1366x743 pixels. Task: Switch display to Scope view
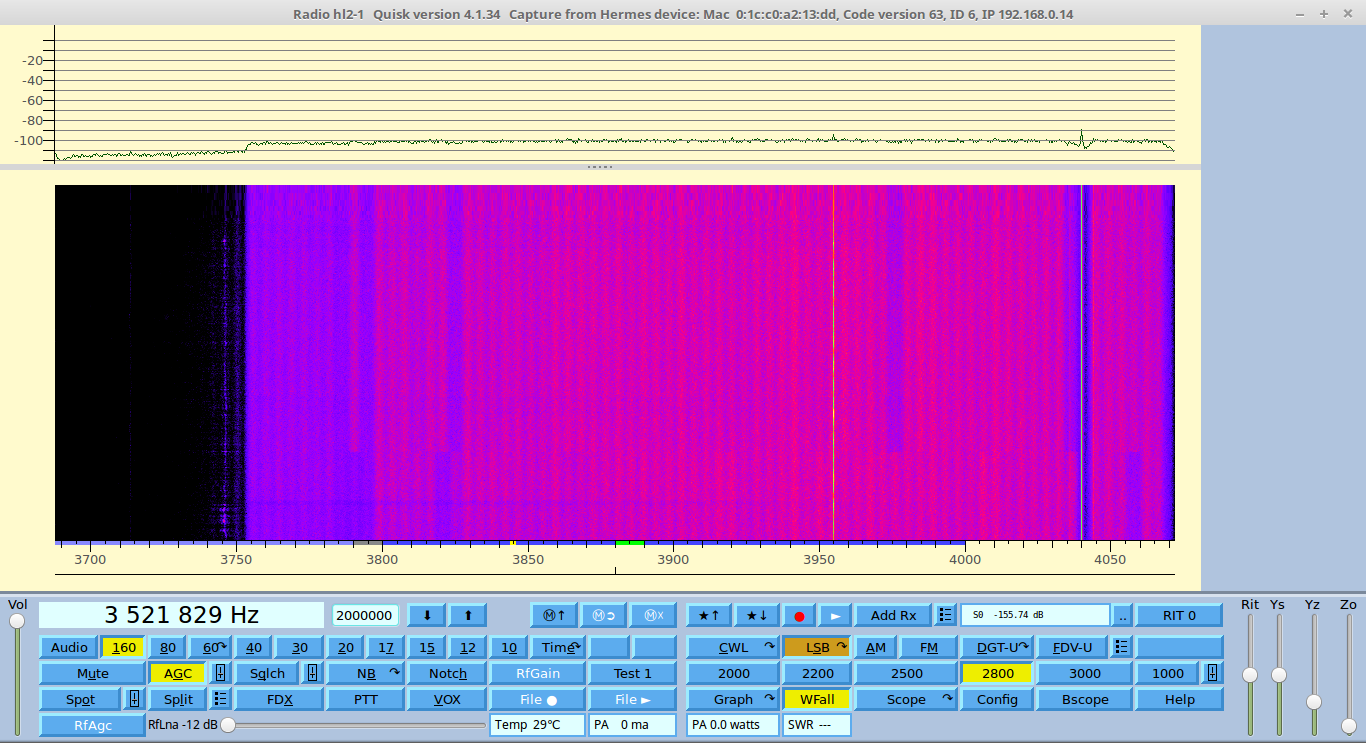tap(905, 699)
